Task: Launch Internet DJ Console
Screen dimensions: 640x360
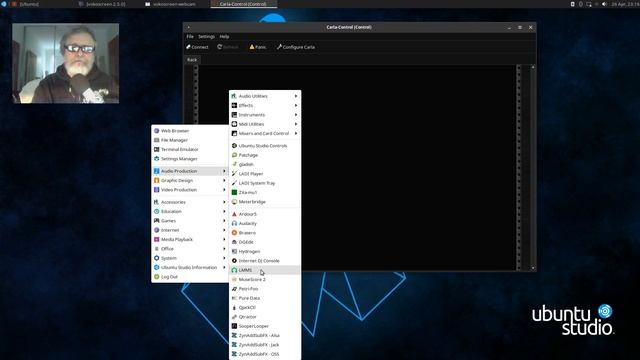Action: click(265, 261)
